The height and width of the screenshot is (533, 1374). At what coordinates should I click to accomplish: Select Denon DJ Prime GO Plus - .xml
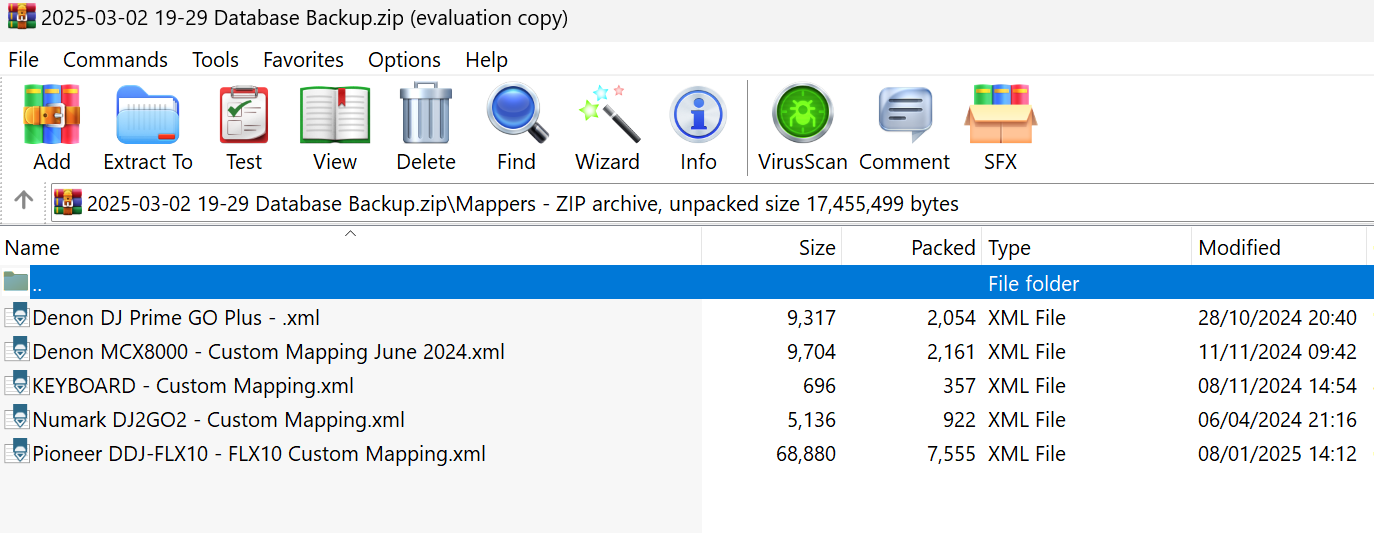click(x=176, y=318)
